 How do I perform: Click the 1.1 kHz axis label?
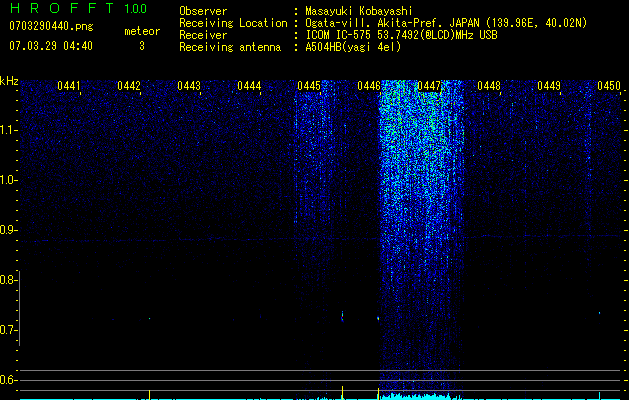click(8, 130)
